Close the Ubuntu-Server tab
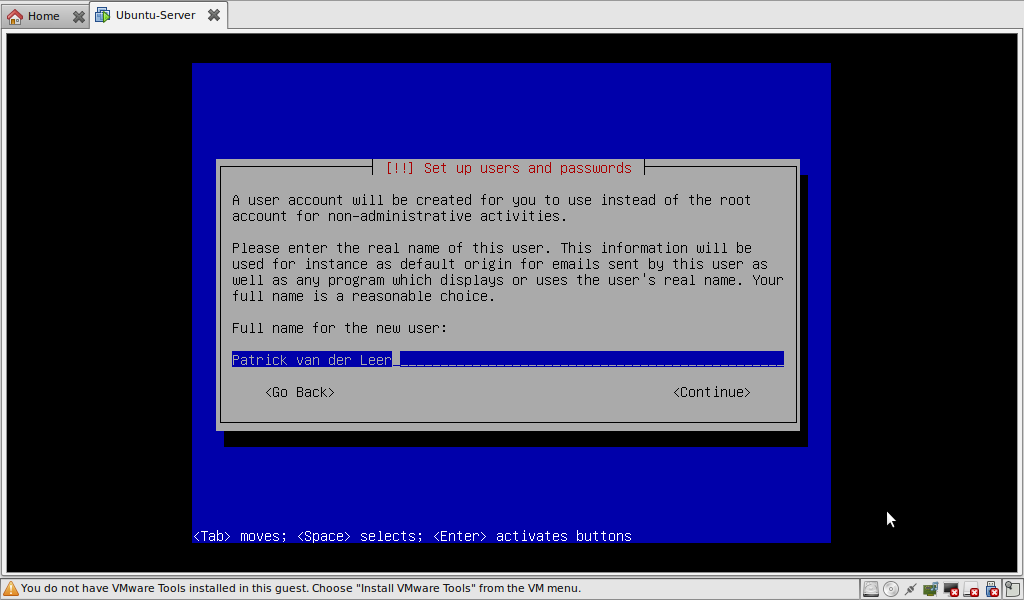This screenshot has height=600, width=1024. (214, 15)
